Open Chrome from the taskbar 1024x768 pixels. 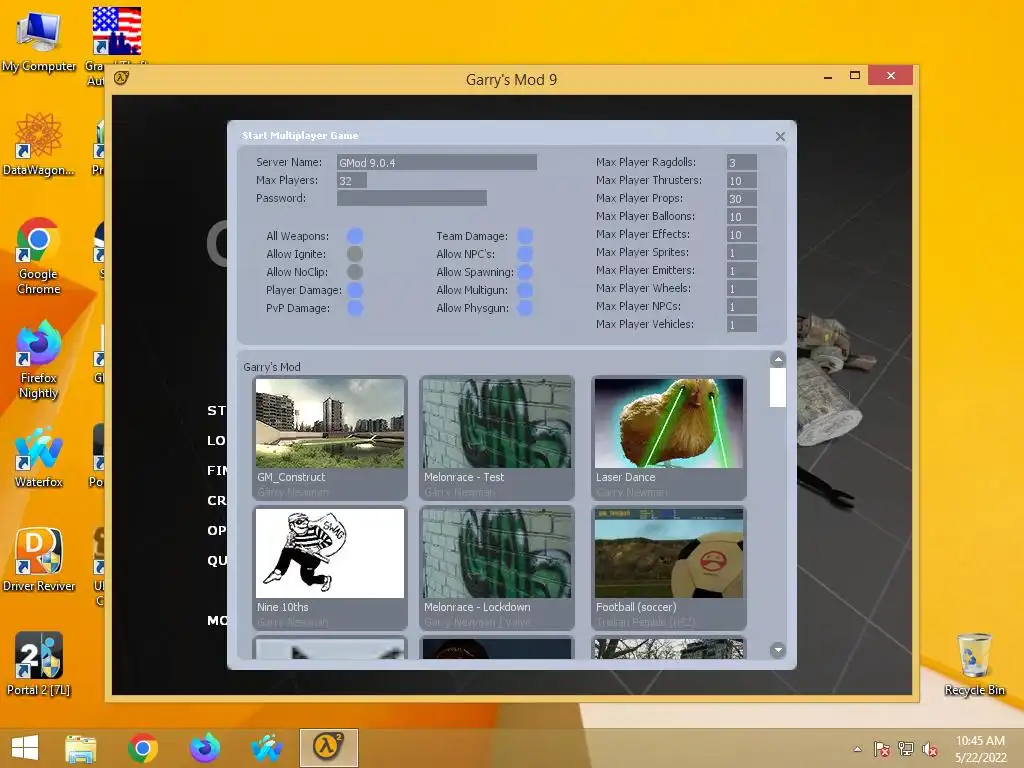pos(142,748)
